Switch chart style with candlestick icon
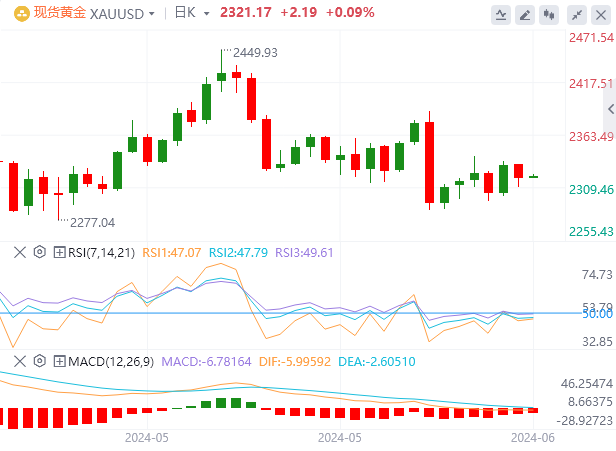The image size is (616, 451). 550,15
